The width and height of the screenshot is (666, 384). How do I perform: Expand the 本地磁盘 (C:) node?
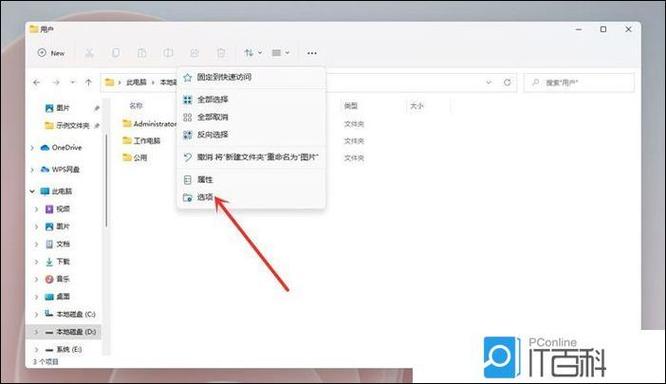(37, 315)
